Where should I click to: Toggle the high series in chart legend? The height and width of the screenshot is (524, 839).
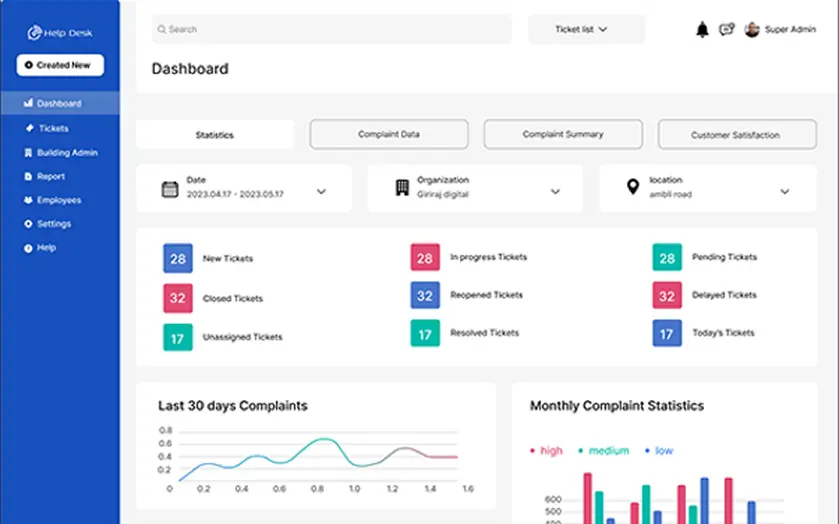tap(545, 451)
